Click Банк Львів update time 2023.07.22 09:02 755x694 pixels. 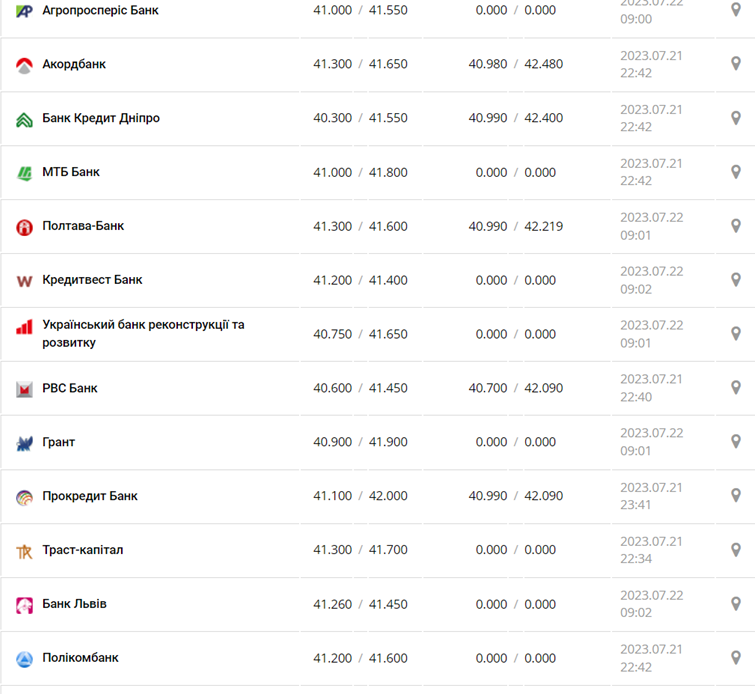pyautogui.click(x=651, y=604)
